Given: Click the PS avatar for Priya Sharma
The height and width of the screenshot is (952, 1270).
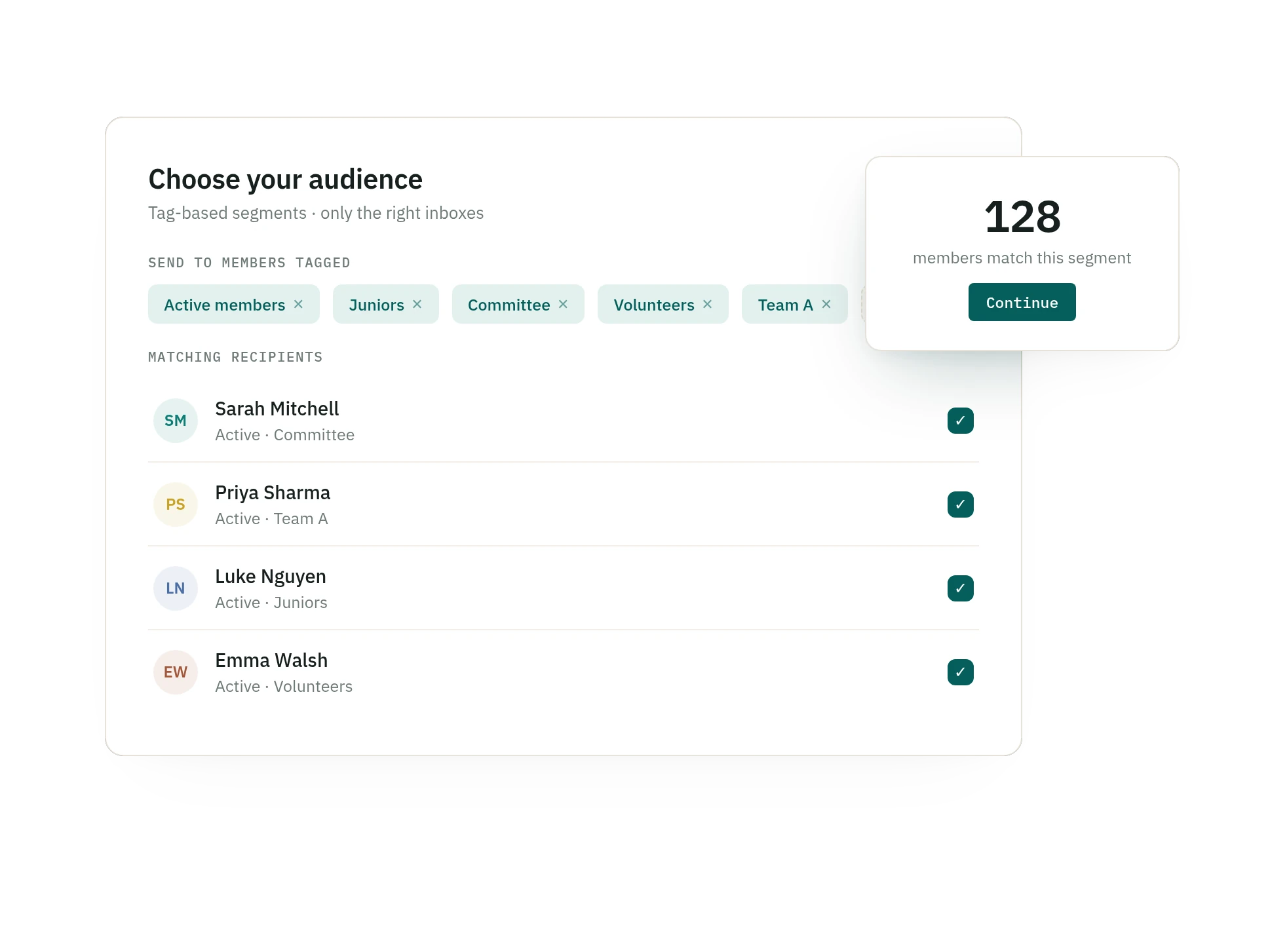Looking at the screenshot, I should (176, 505).
